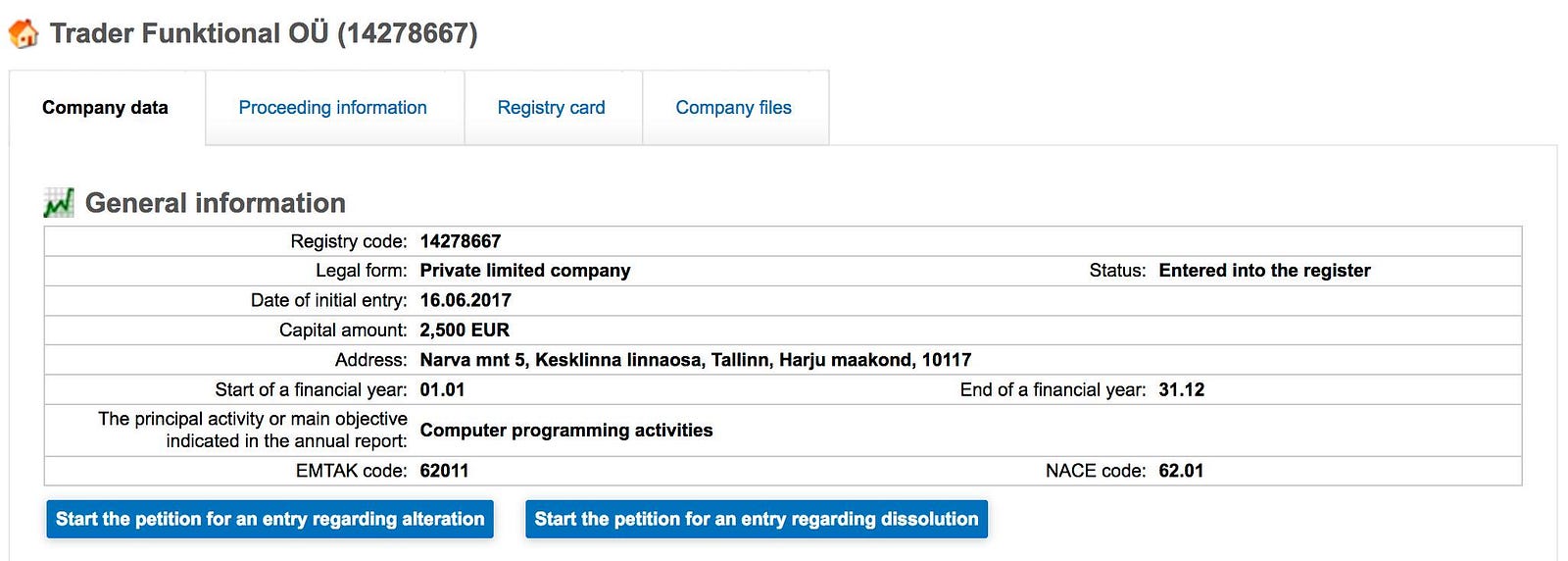
Task: Click the General information heading
Action: pos(215,203)
